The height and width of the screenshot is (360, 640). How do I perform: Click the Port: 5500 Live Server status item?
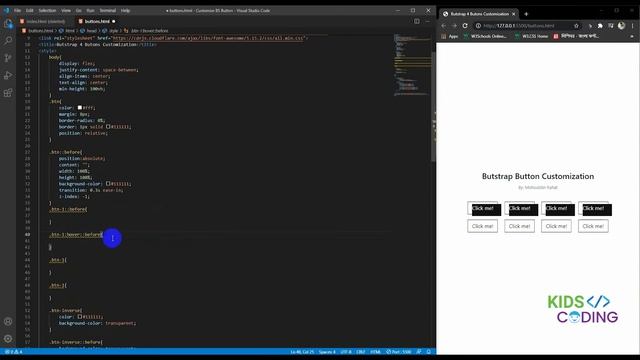tap(399, 352)
